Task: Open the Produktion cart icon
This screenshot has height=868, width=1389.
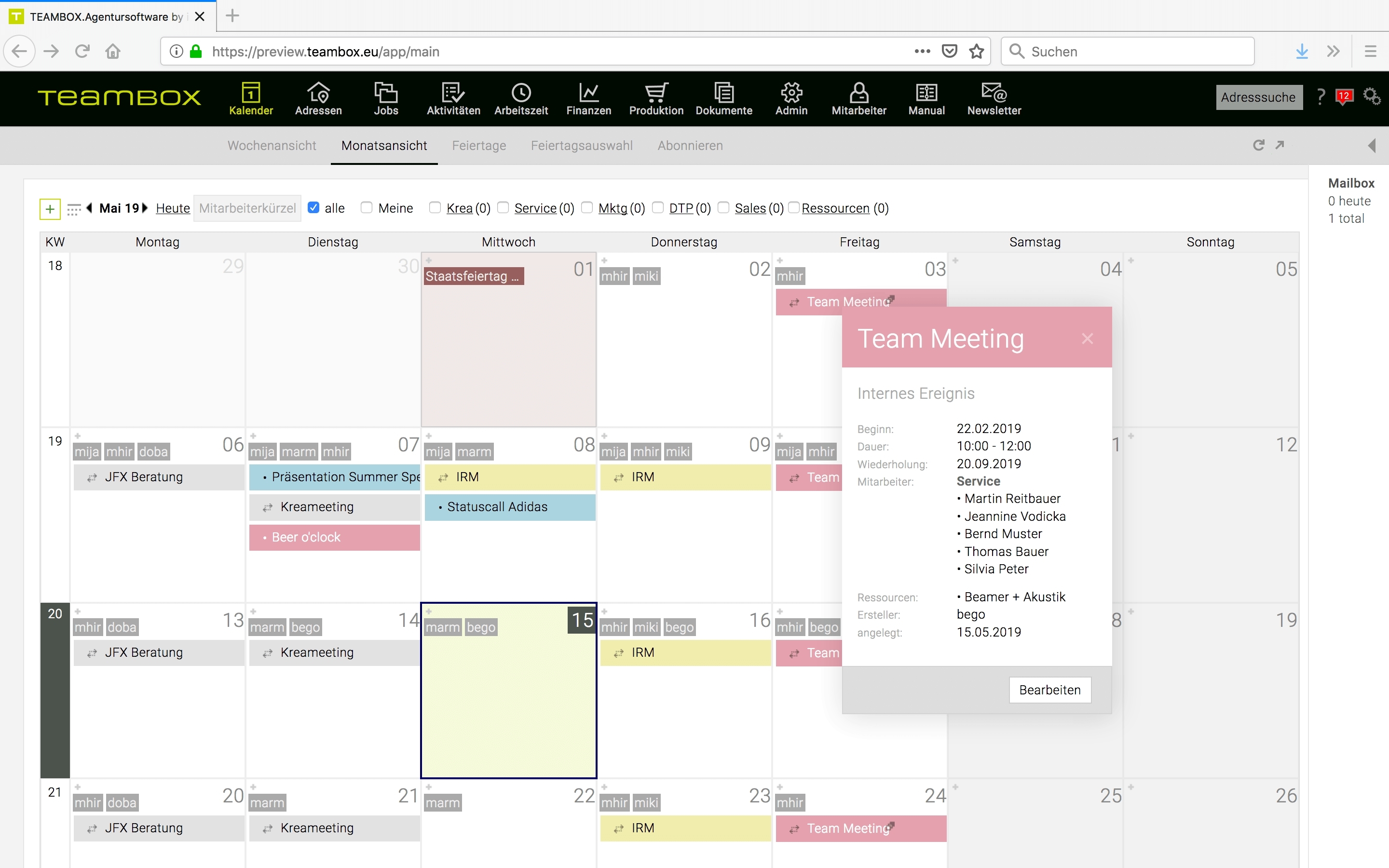Action: coord(656,93)
